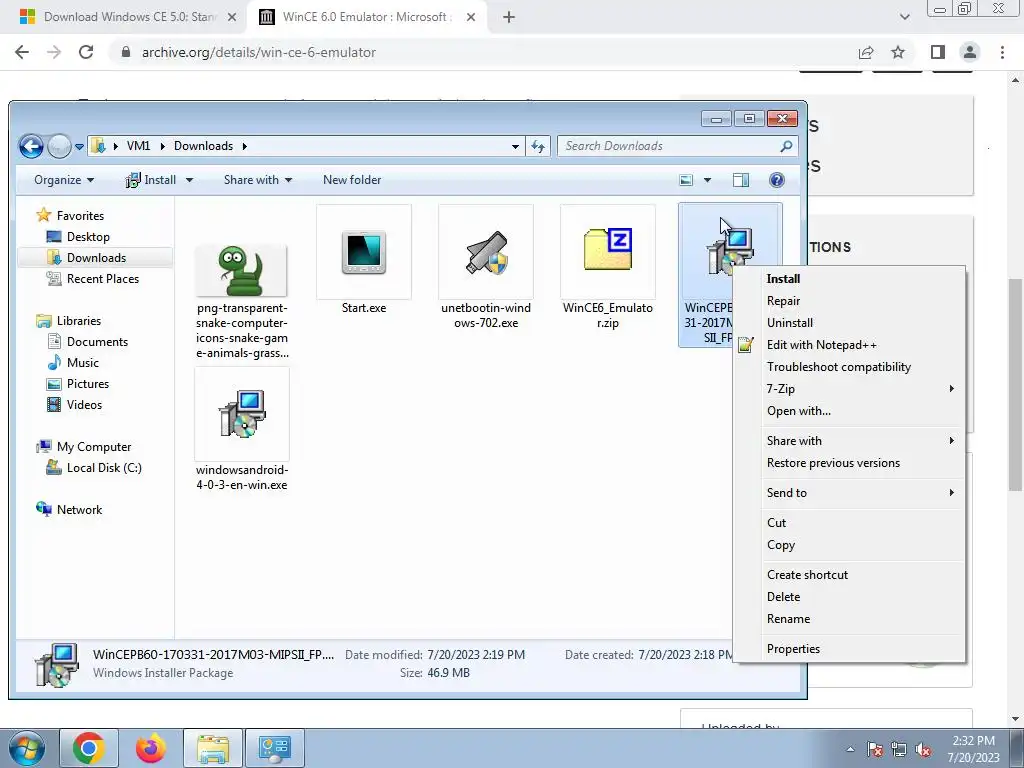This screenshot has height=768, width=1024.
Task: Click the Chrome address bar URL
Action: [259, 52]
